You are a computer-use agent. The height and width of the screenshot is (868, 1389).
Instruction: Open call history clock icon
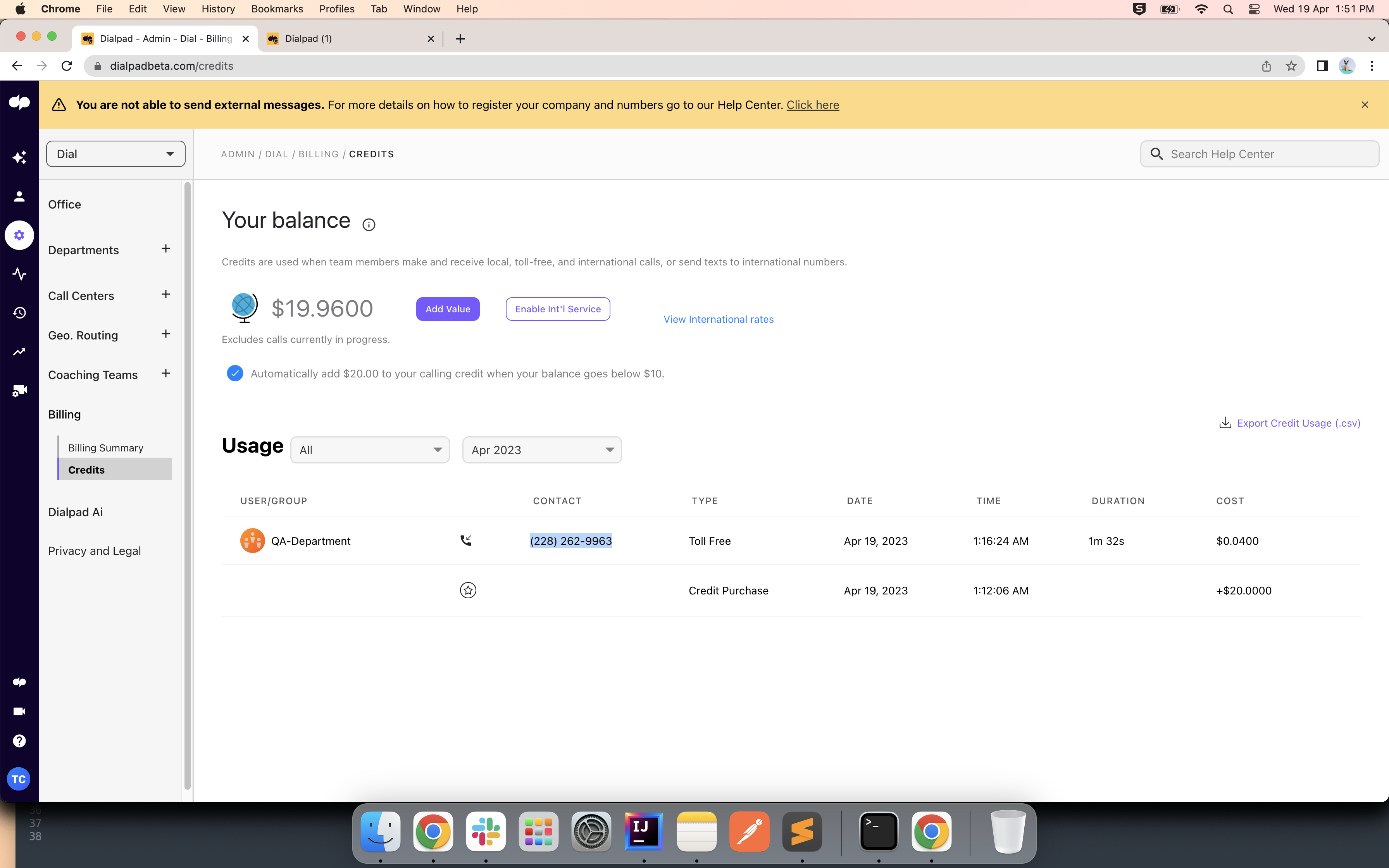pos(19,313)
